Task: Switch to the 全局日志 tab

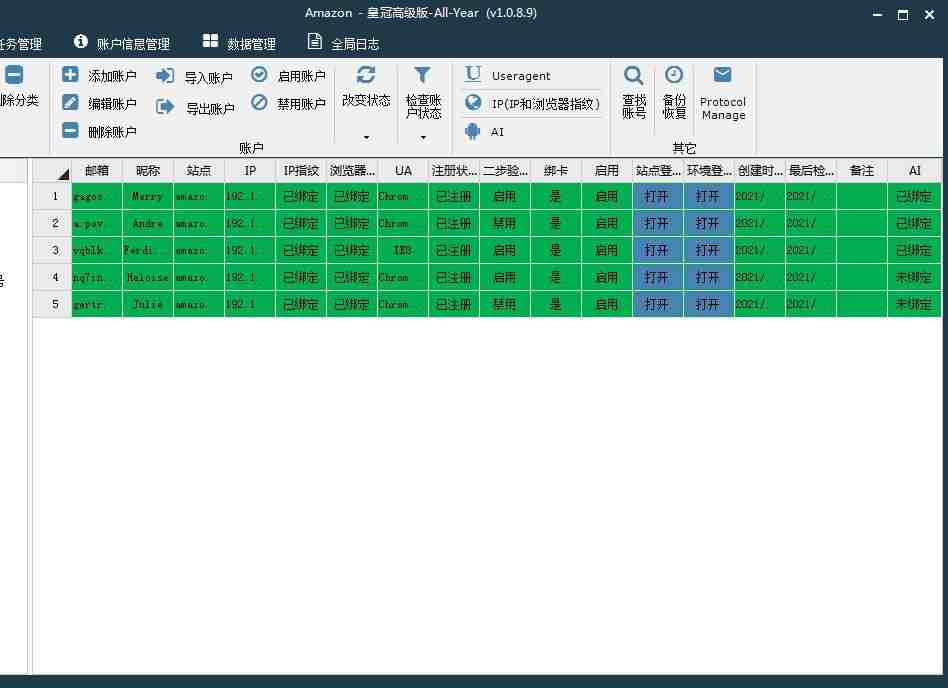Action: coord(343,44)
